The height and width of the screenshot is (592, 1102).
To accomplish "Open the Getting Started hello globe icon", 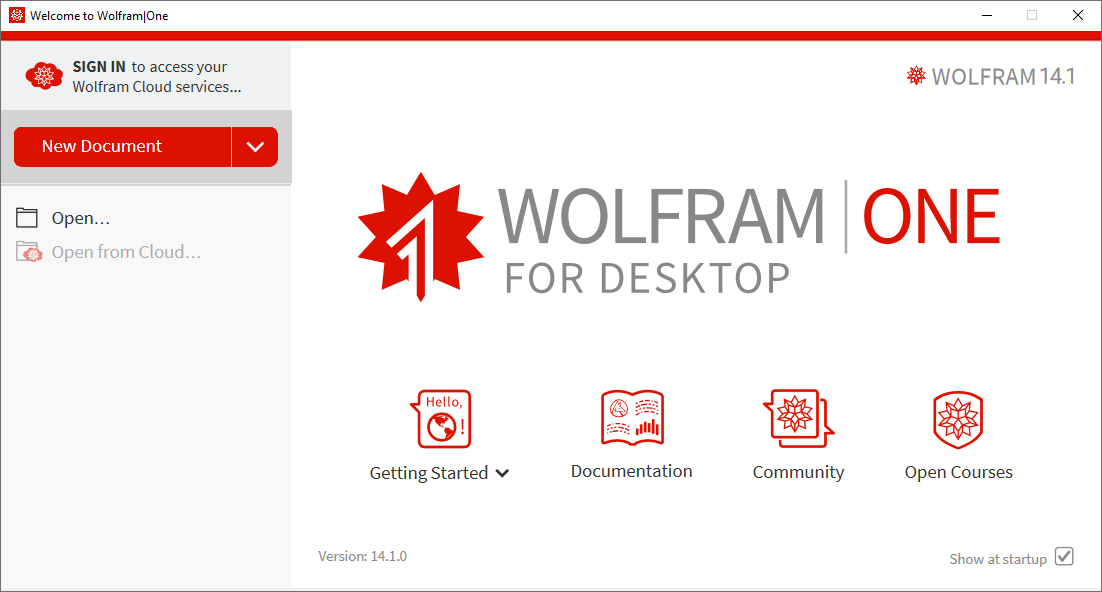I will [x=441, y=419].
